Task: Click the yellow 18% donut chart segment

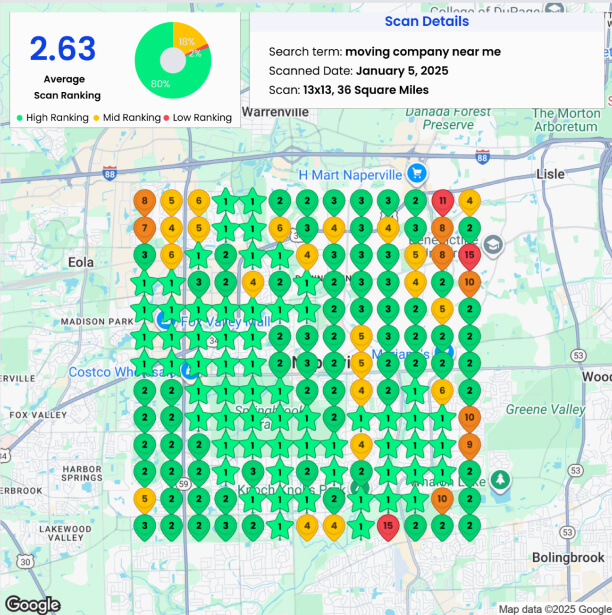Action: coord(188,38)
